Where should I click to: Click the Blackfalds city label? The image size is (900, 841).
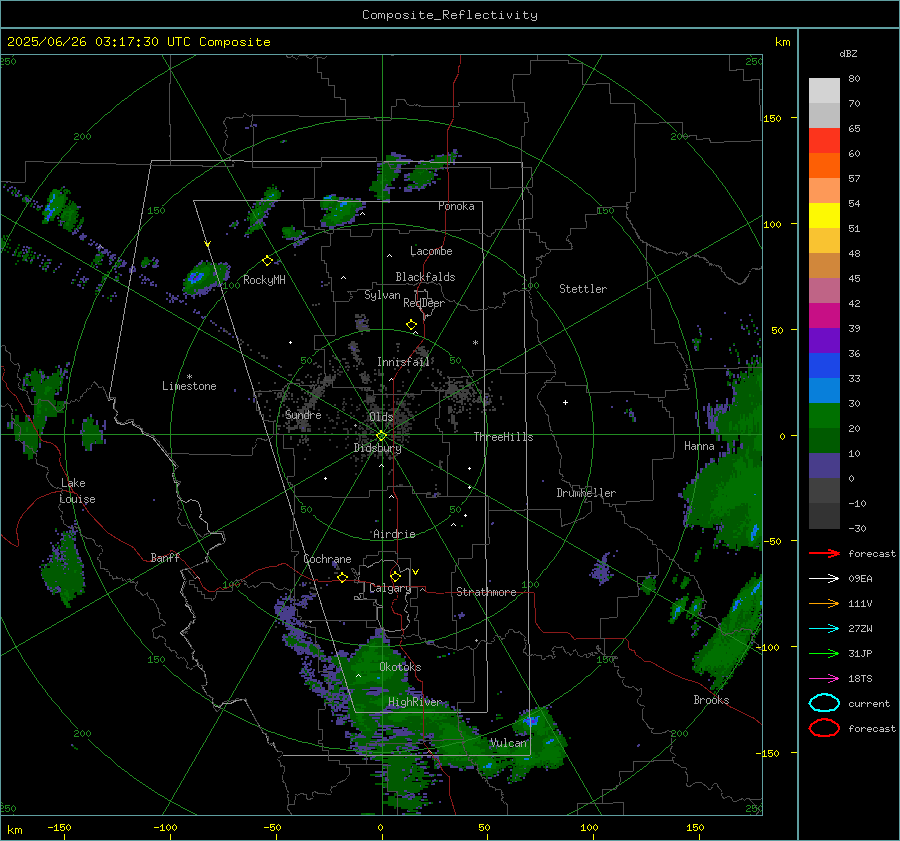pos(425,277)
